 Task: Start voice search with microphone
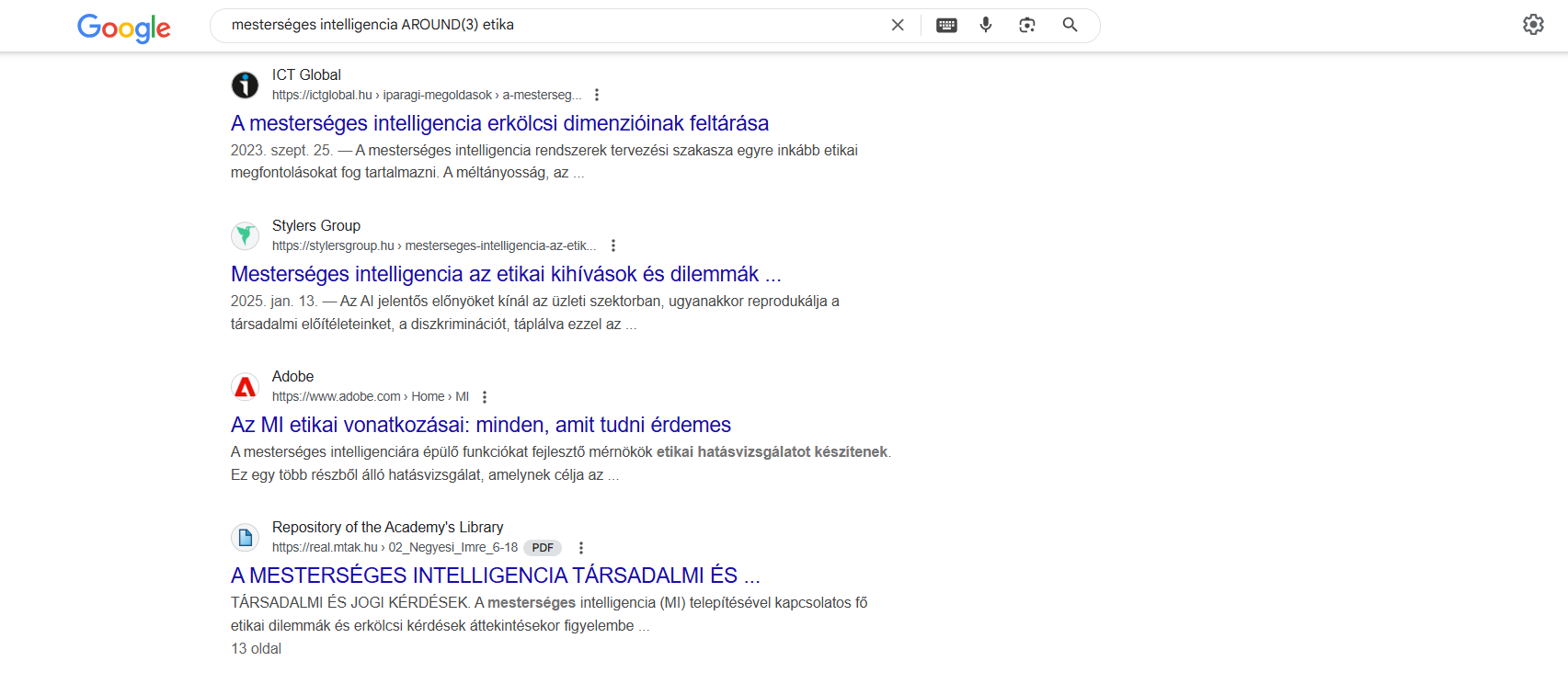click(x=986, y=25)
